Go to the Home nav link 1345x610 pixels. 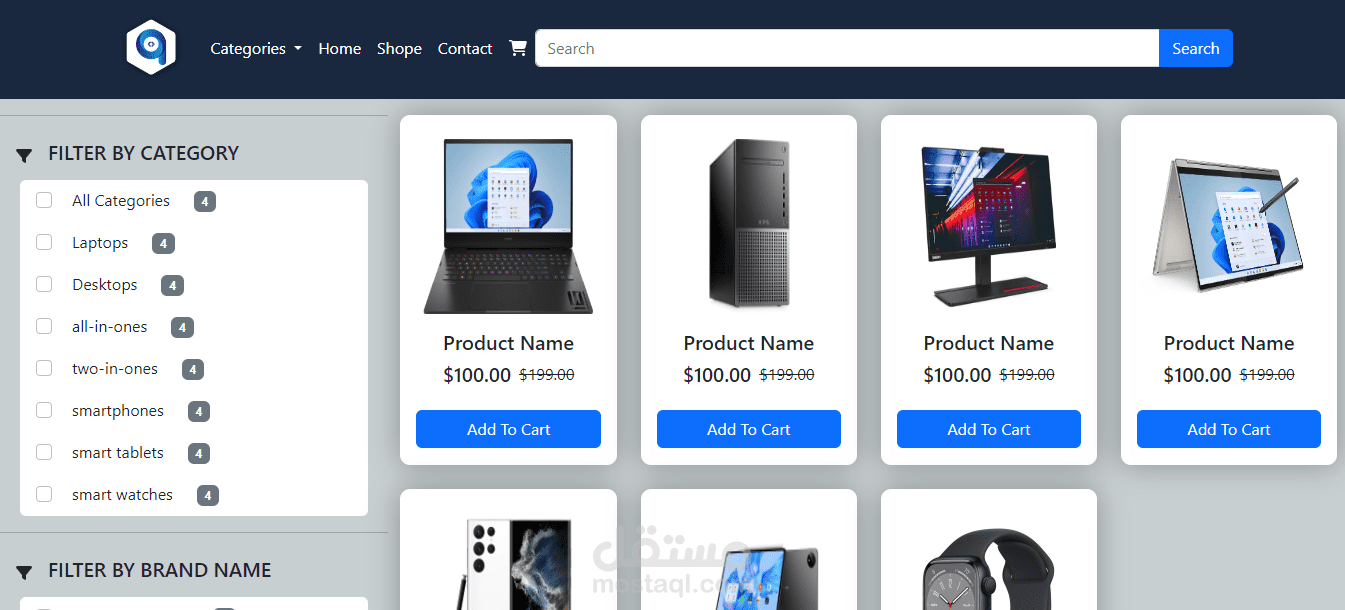pos(340,48)
